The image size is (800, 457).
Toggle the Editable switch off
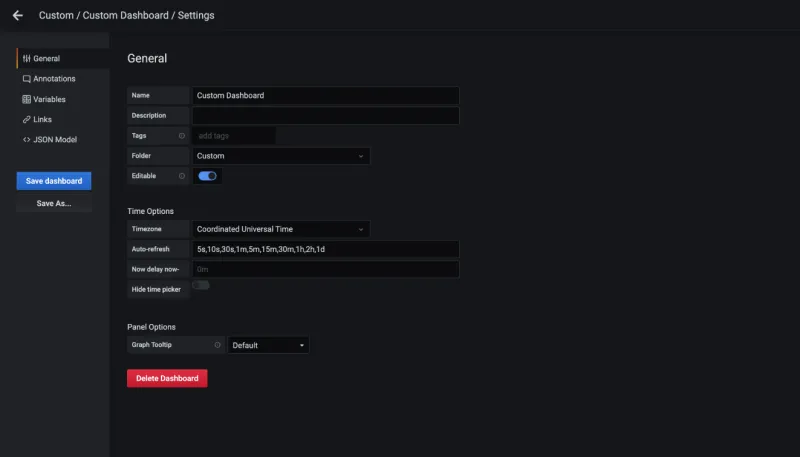[207, 176]
